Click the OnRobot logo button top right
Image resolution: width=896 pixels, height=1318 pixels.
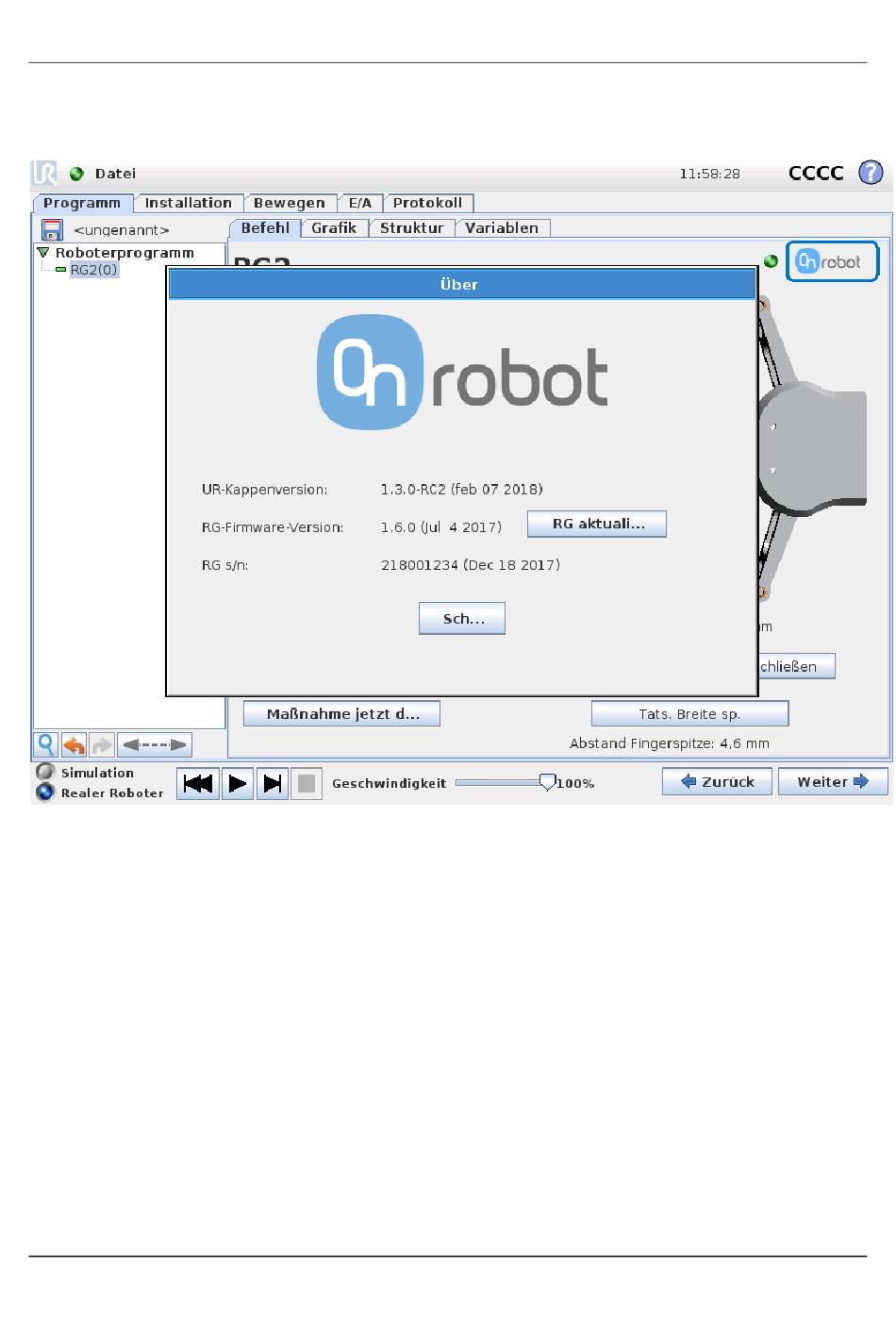pos(832,261)
